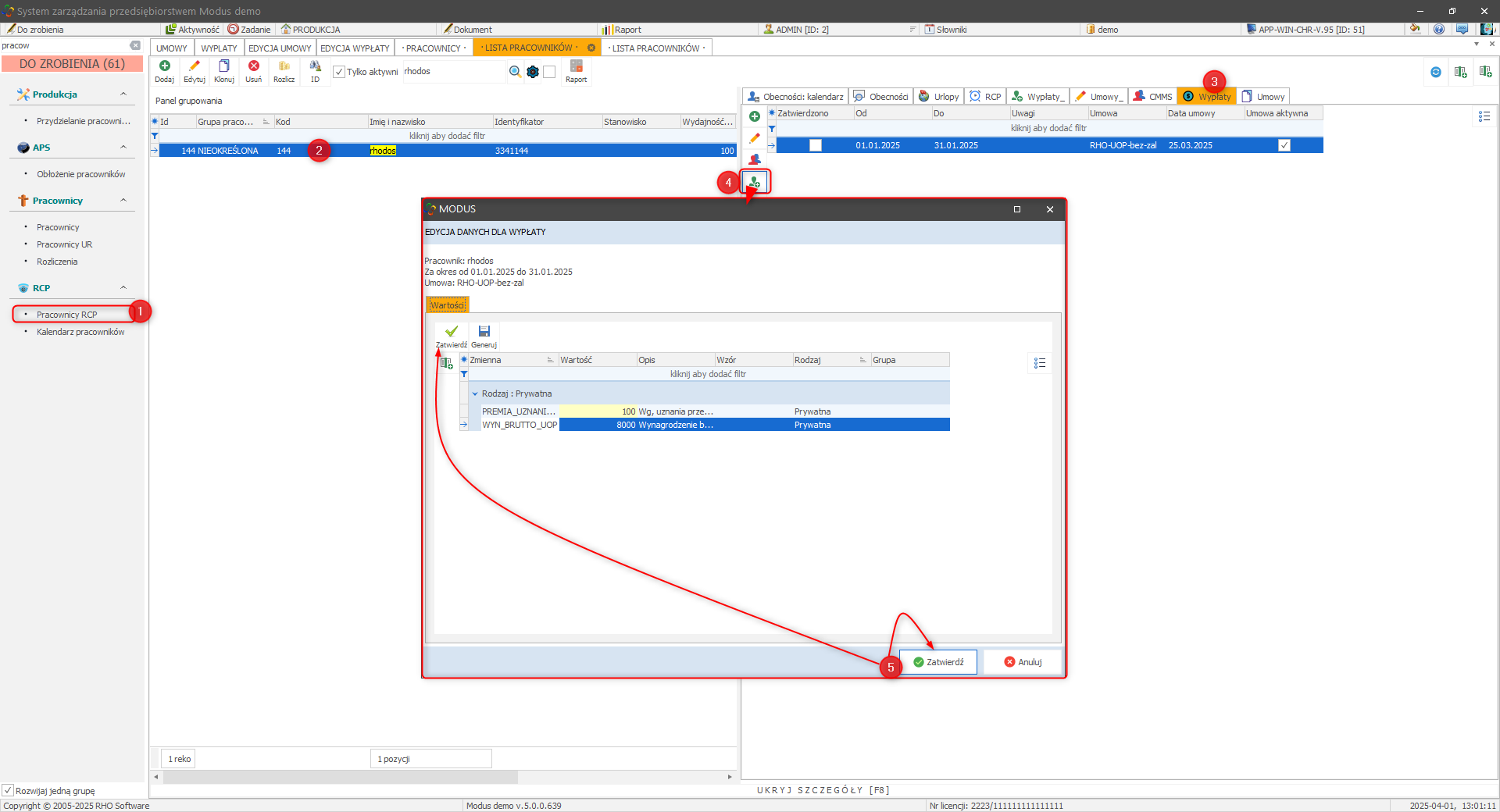Click the rhodos search input field
The width and height of the screenshot is (1500, 812).
(x=452, y=72)
